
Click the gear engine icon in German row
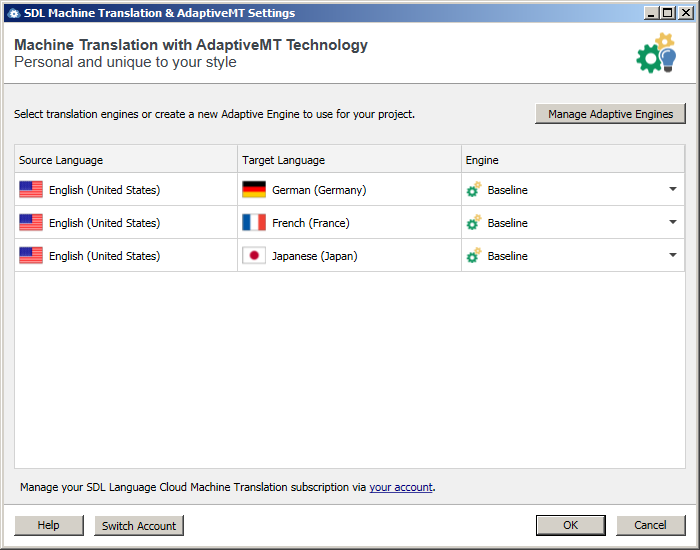tap(474, 189)
